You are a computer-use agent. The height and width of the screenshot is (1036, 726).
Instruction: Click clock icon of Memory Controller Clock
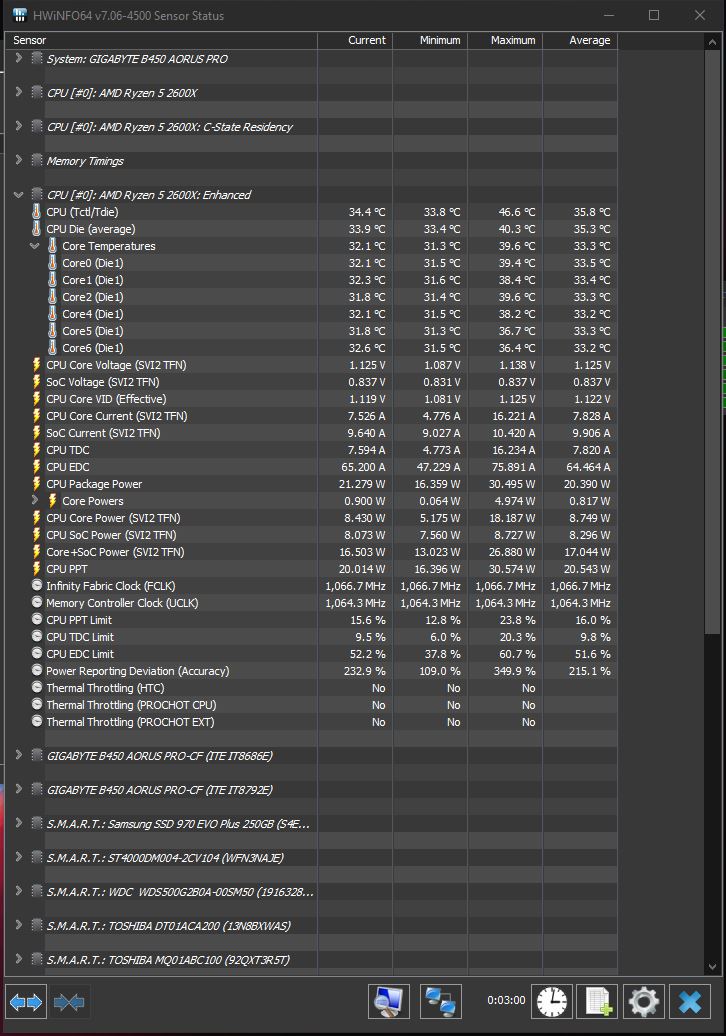[37, 603]
